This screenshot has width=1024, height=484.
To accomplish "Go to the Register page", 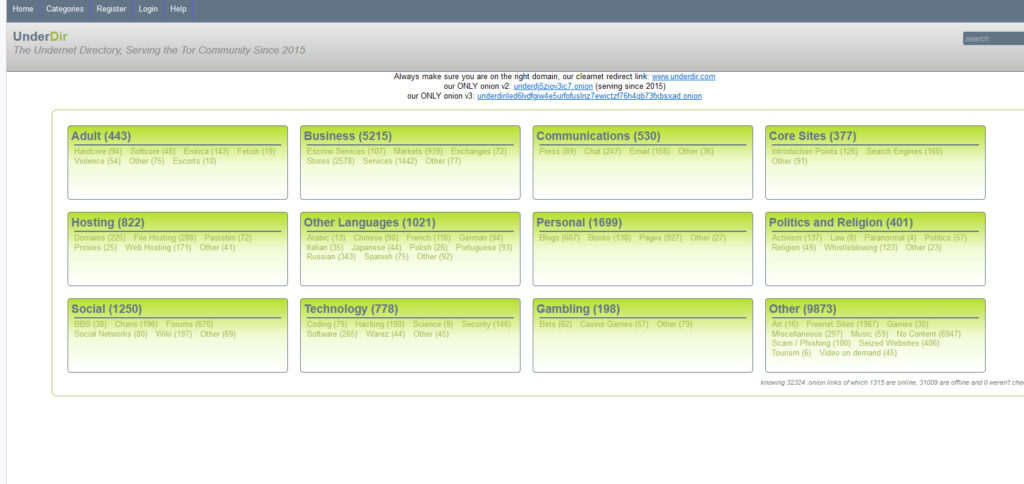I will [111, 9].
